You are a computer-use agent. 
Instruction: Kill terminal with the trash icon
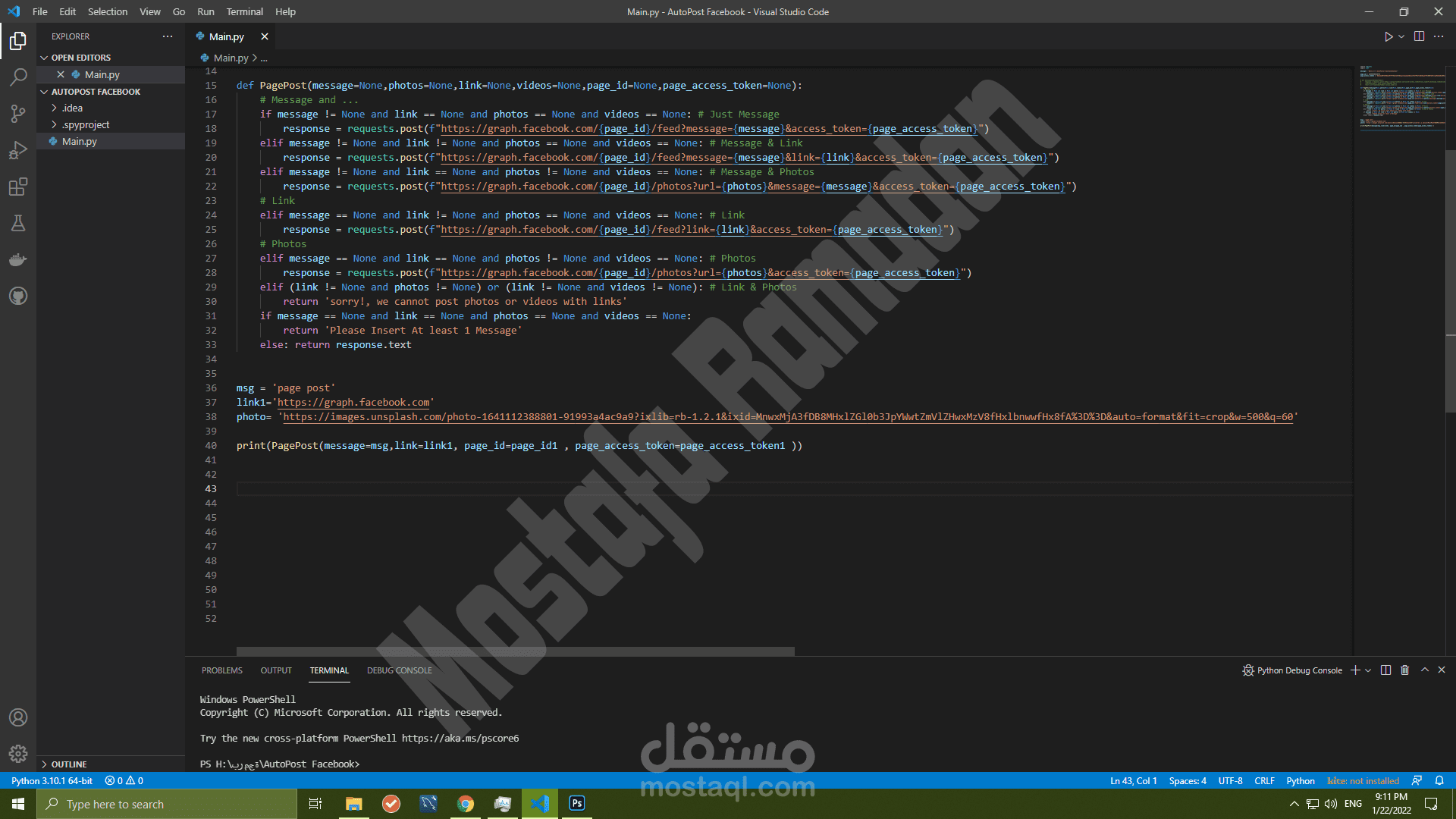pyautogui.click(x=1404, y=670)
